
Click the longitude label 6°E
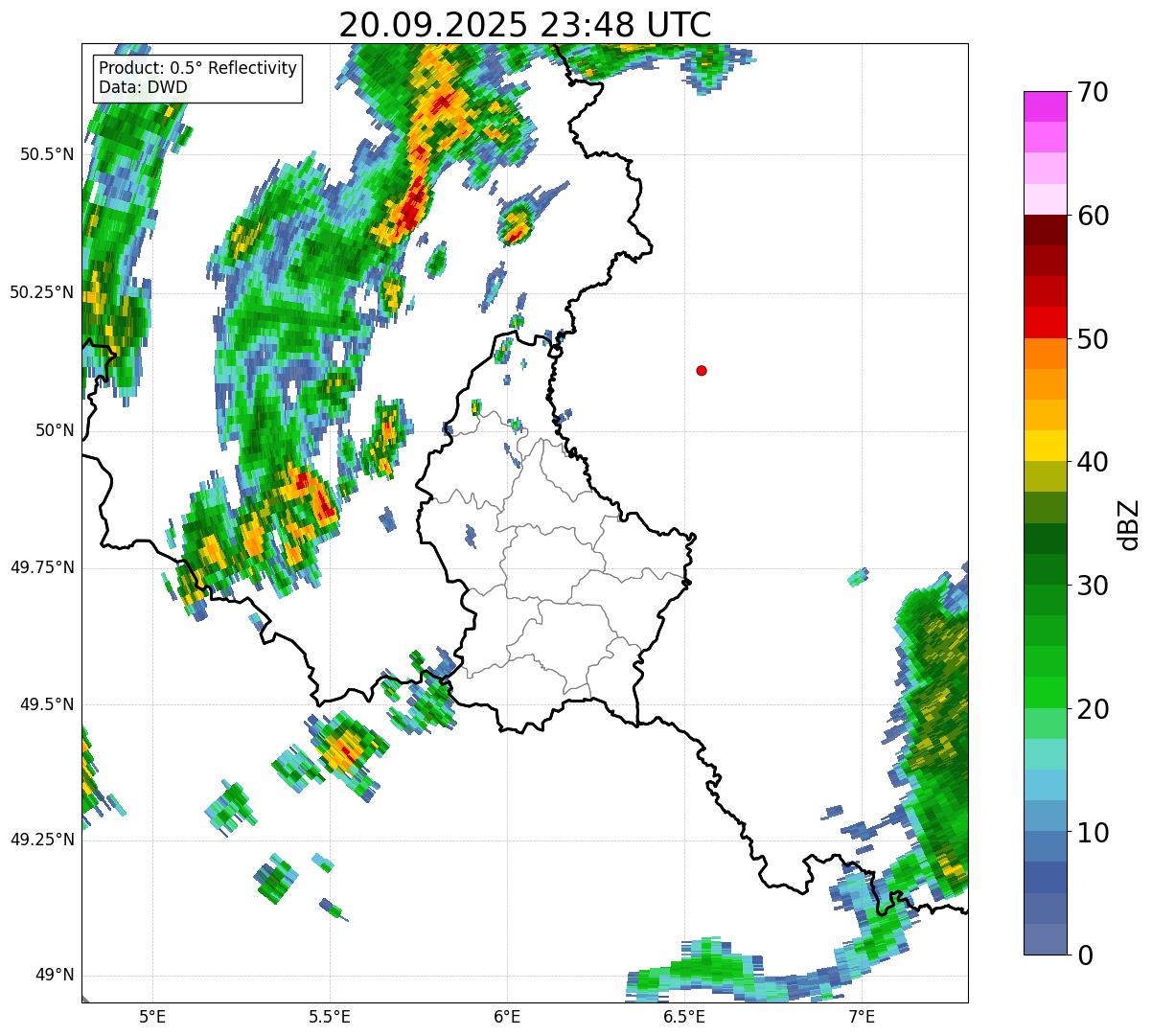click(x=507, y=1016)
